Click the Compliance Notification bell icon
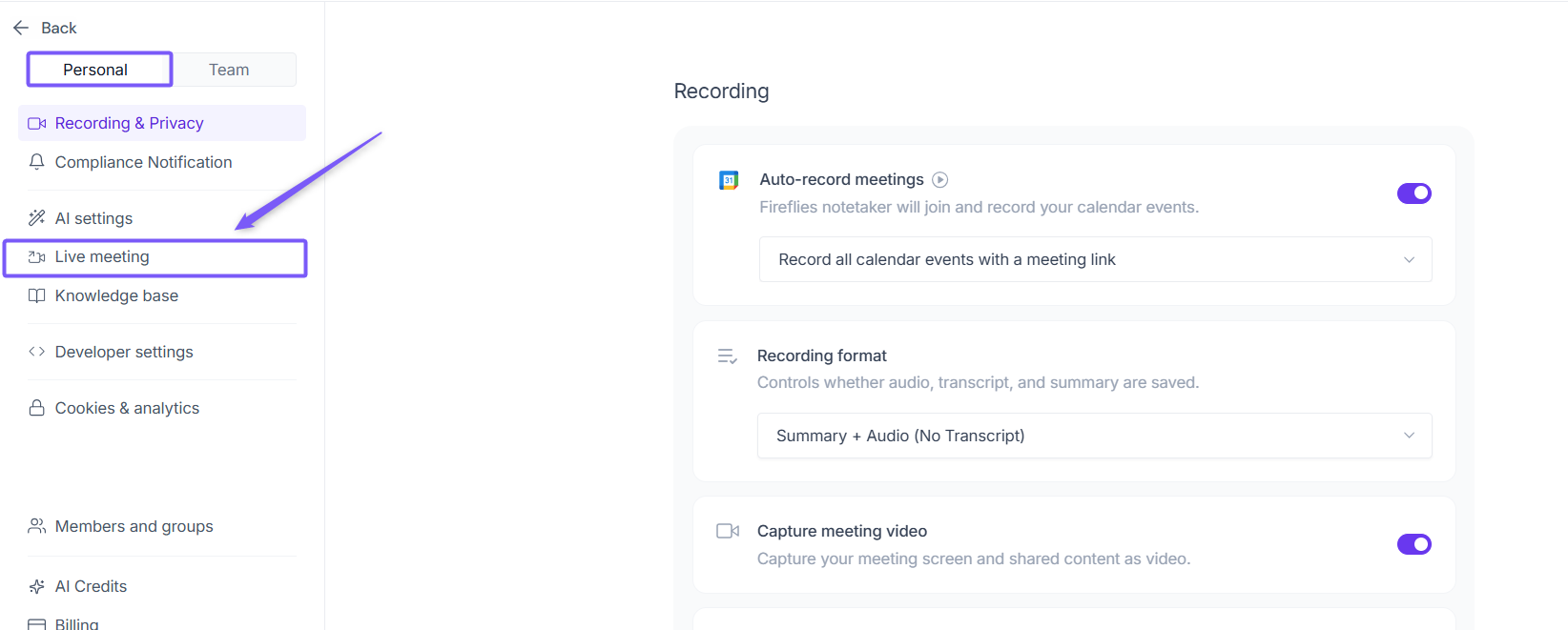 [37, 162]
